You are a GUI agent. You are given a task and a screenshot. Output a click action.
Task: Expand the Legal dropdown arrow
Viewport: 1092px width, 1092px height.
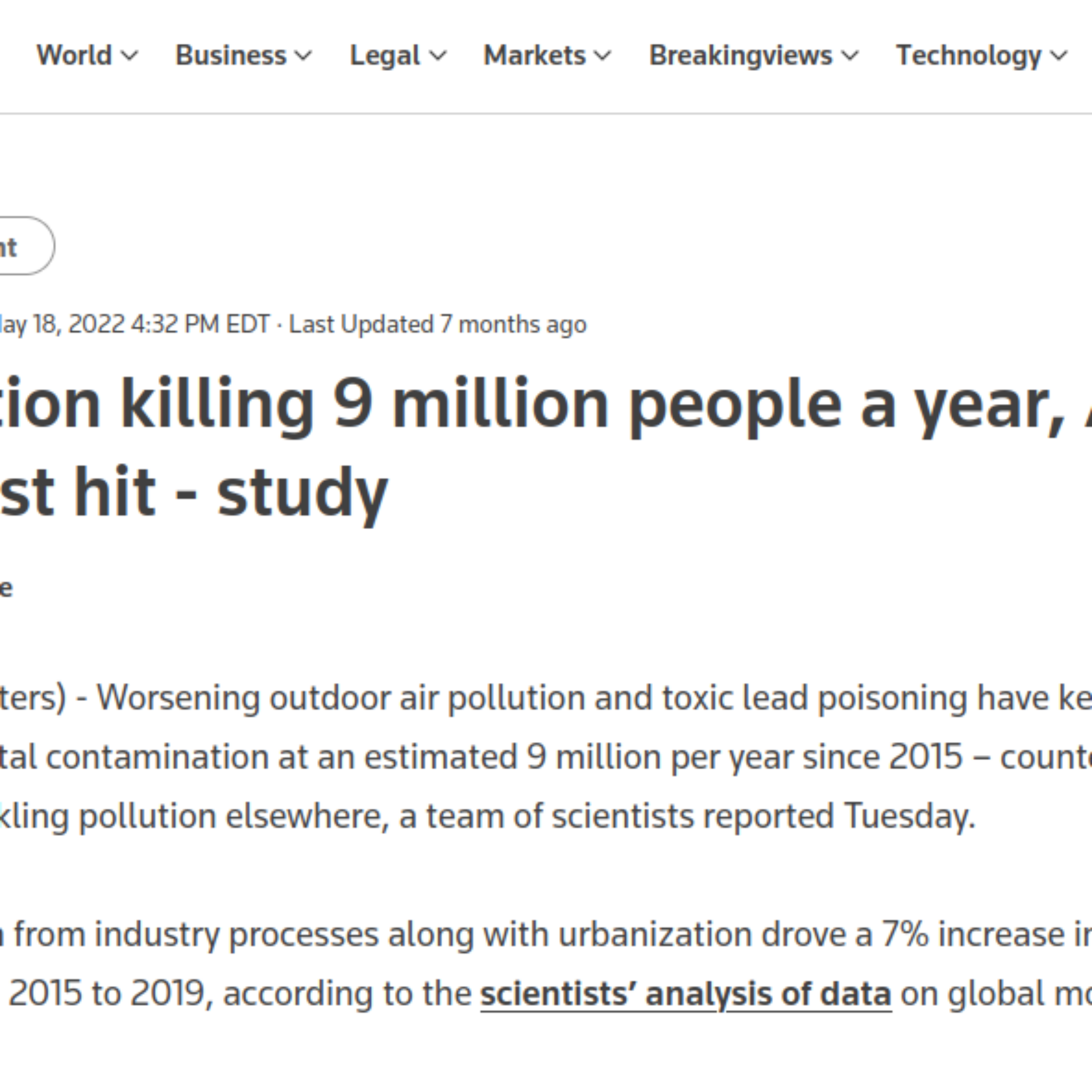pos(437,56)
